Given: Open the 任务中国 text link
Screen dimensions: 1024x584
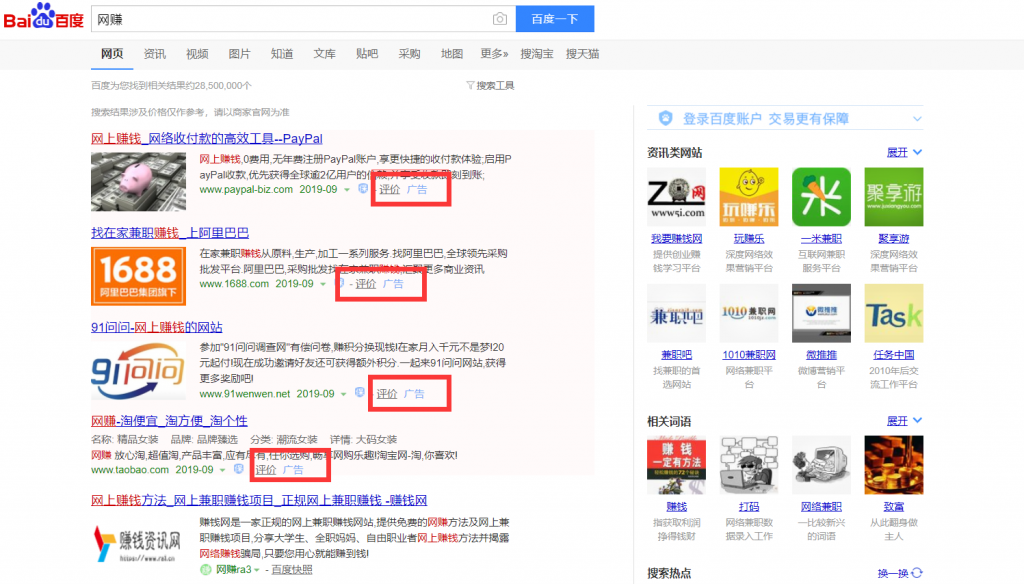Looking at the screenshot, I should (894, 355).
